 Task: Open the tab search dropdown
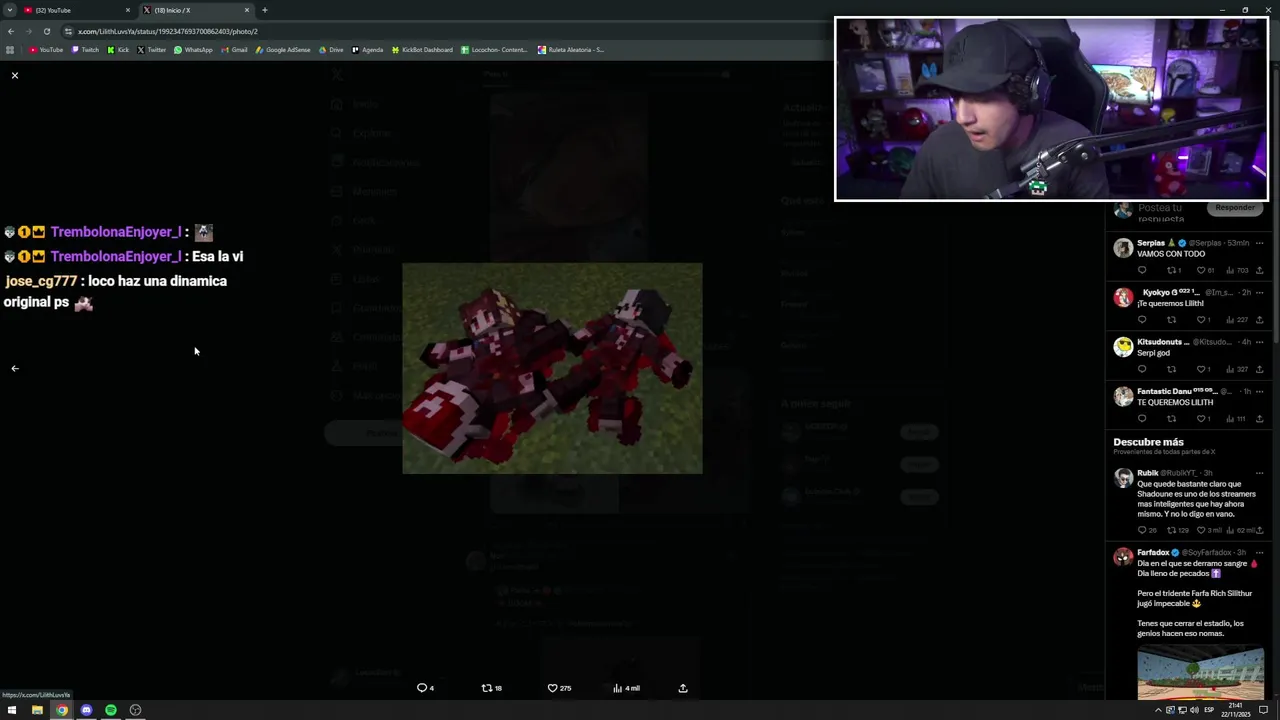click(9, 10)
